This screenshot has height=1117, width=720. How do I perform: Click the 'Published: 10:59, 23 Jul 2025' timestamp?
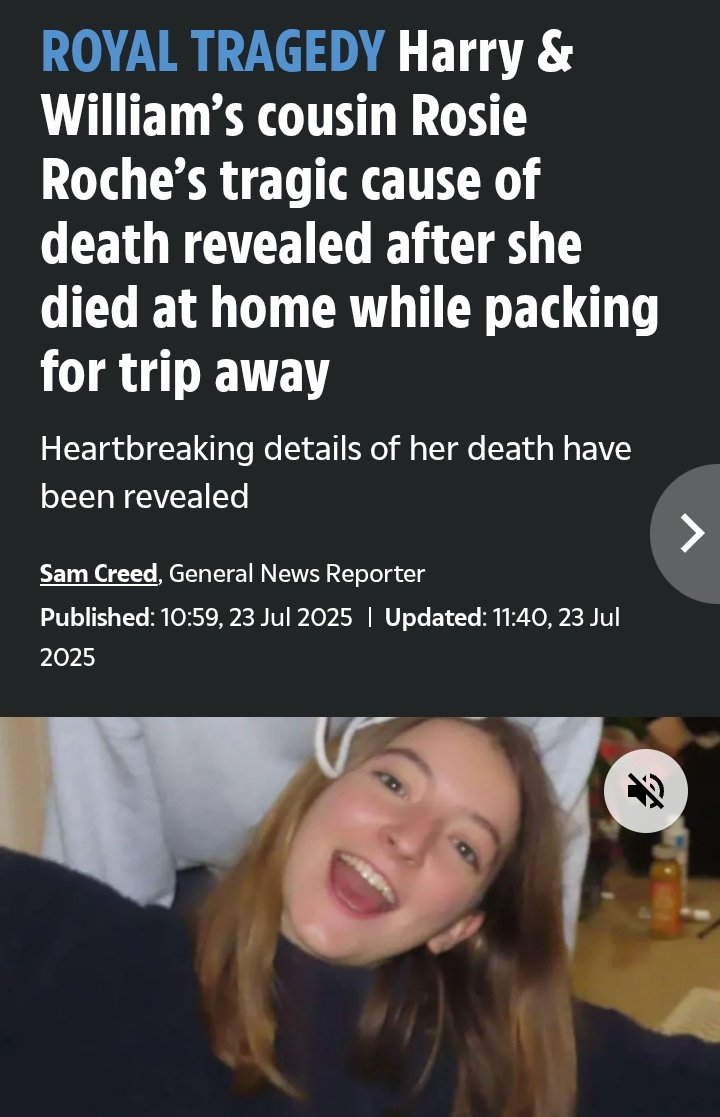[x=196, y=617]
